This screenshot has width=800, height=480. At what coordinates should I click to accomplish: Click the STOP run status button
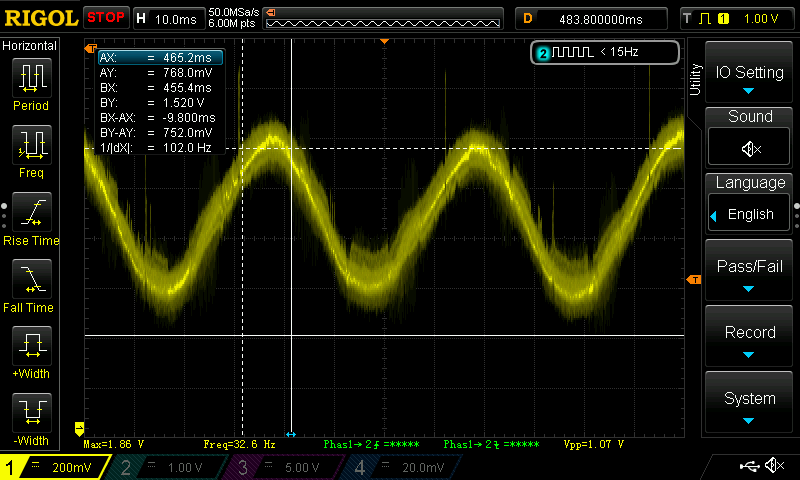[106, 18]
